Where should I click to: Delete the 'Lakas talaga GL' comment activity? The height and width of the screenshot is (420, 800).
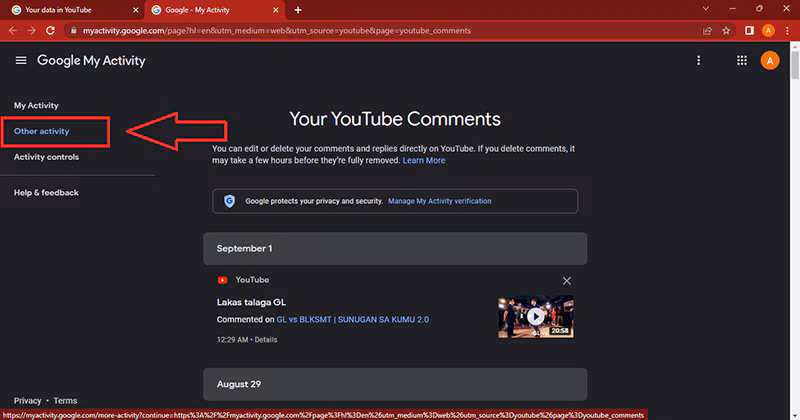coord(566,281)
